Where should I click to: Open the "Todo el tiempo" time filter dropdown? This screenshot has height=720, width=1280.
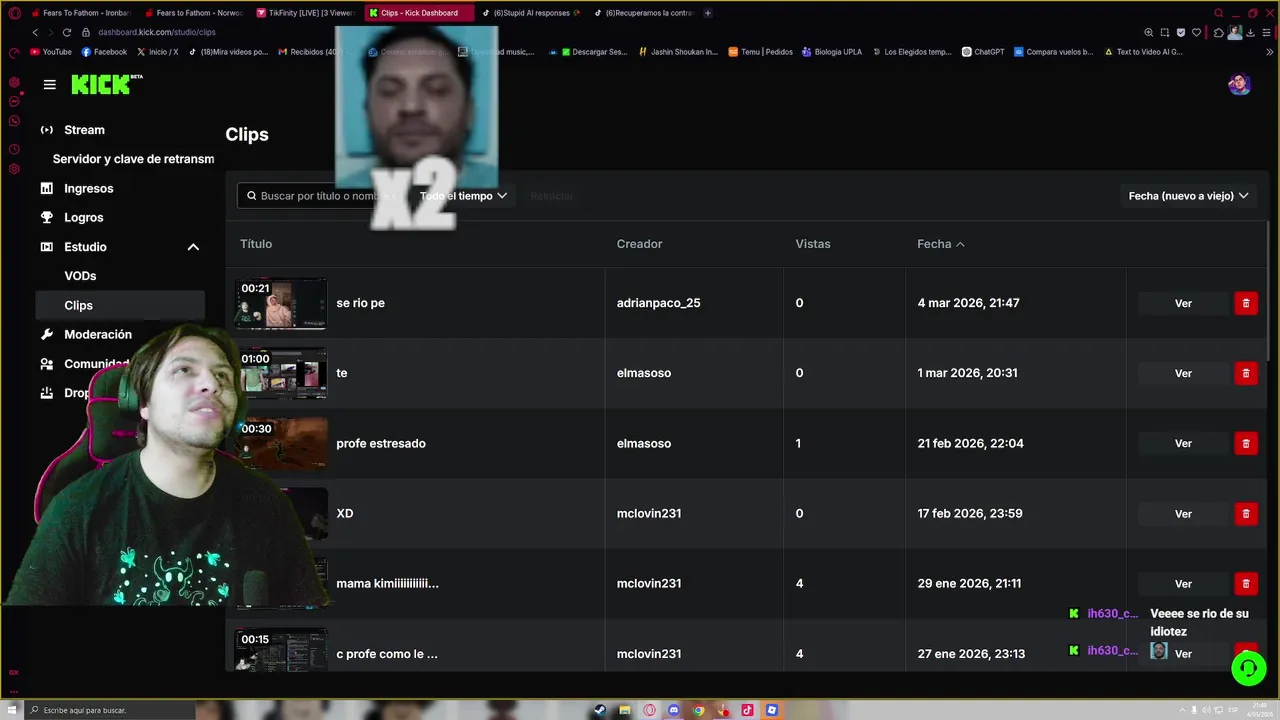(463, 196)
